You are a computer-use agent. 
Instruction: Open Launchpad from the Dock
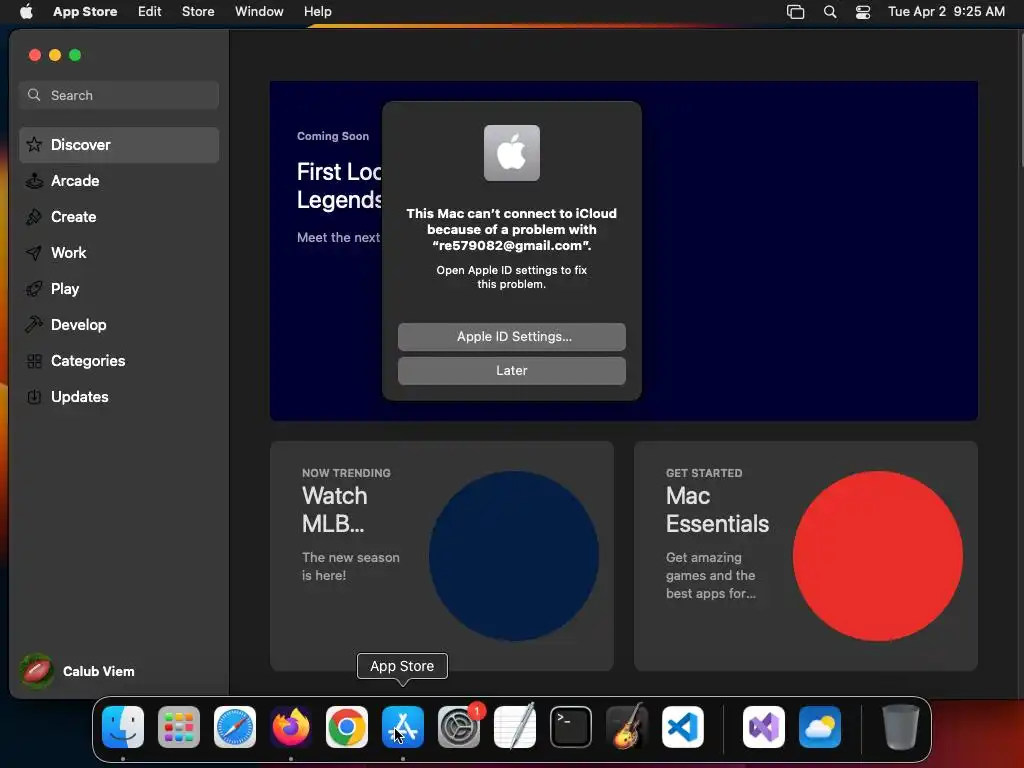(x=179, y=727)
